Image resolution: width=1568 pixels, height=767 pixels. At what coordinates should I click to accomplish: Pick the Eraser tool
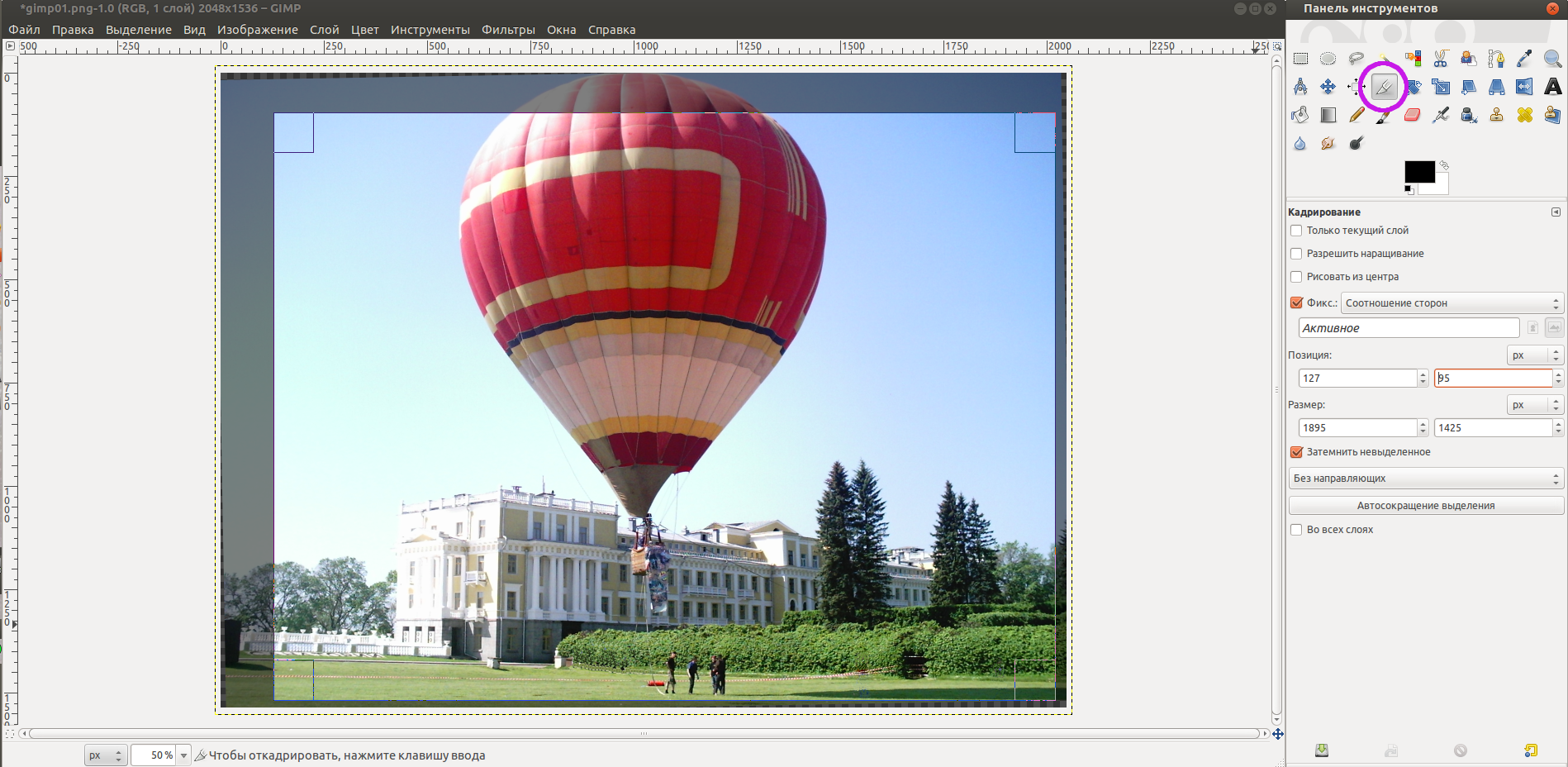click(x=1412, y=115)
